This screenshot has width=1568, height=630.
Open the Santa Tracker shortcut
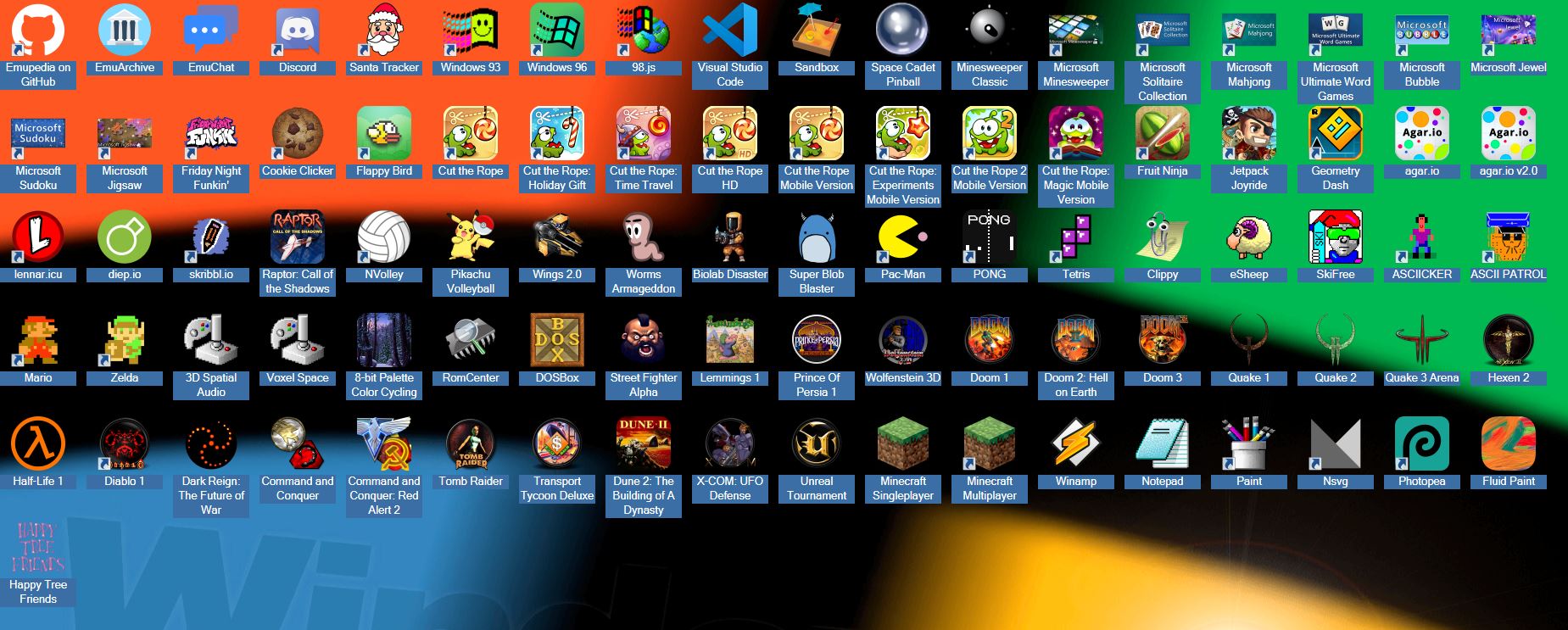(384, 31)
